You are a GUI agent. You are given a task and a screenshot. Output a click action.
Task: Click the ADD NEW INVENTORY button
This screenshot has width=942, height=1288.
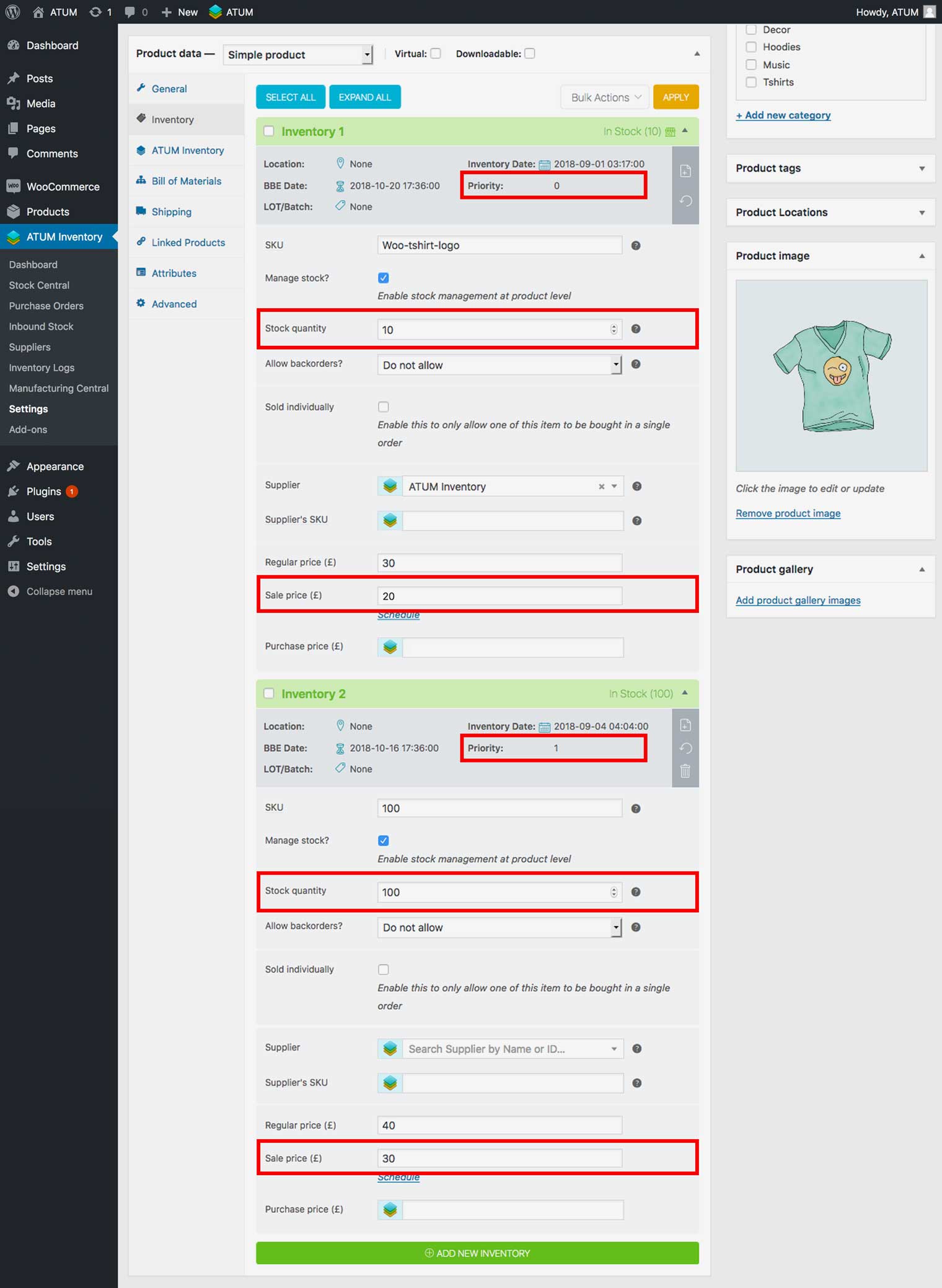pyautogui.click(x=477, y=1253)
